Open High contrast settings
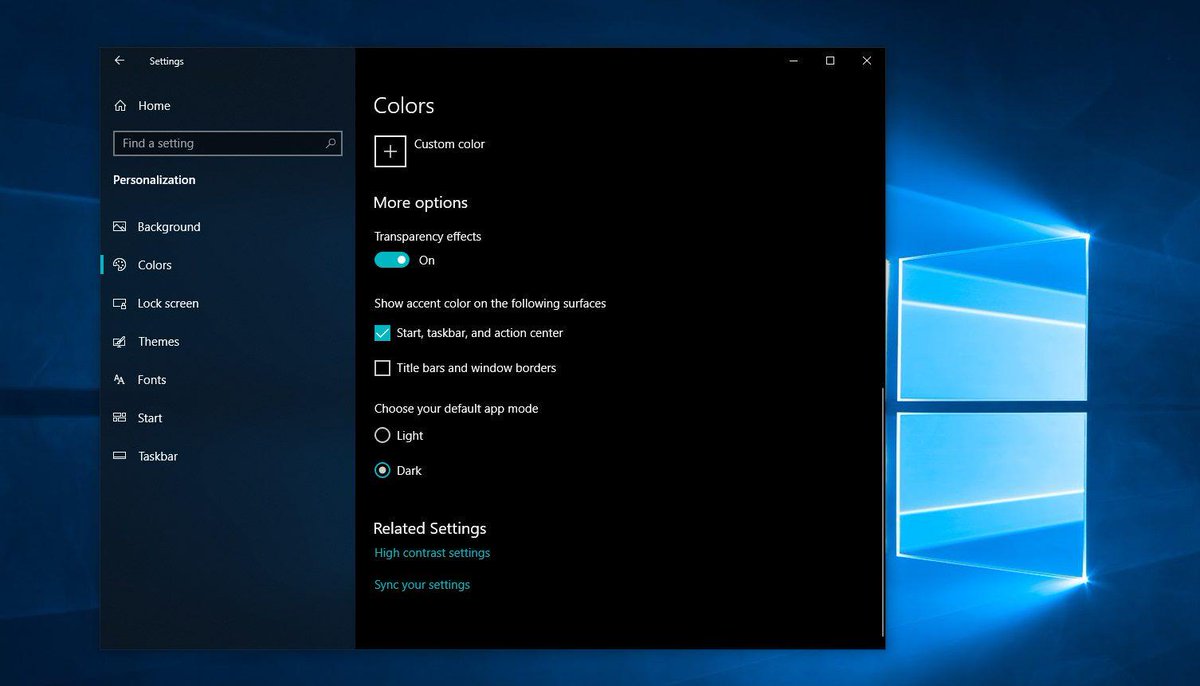Screen dimensions: 1200x686 (432, 552)
